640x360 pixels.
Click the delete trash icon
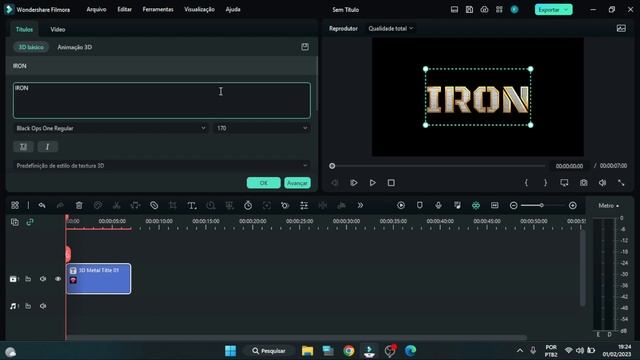coord(79,205)
